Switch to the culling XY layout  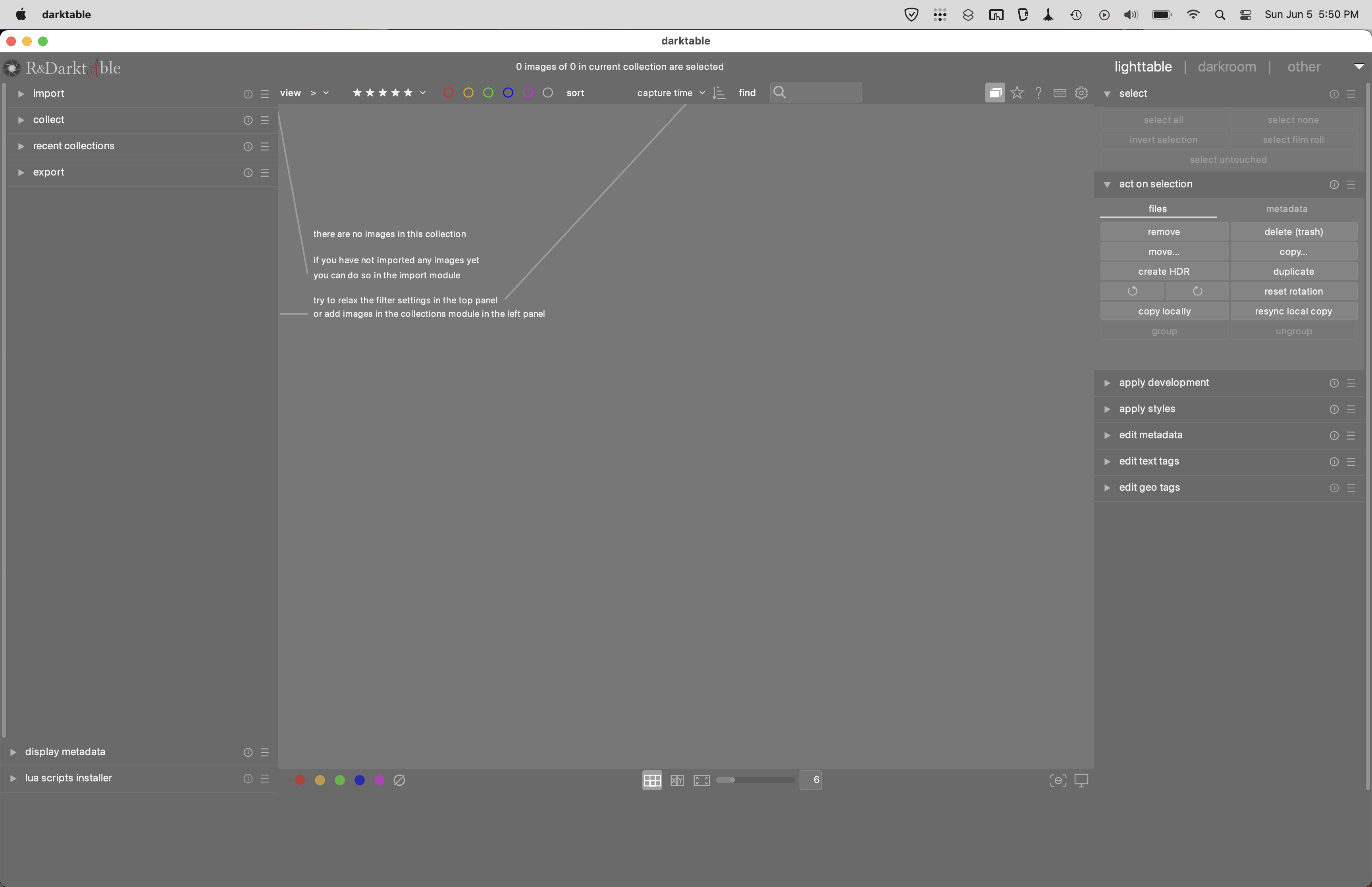tap(677, 781)
